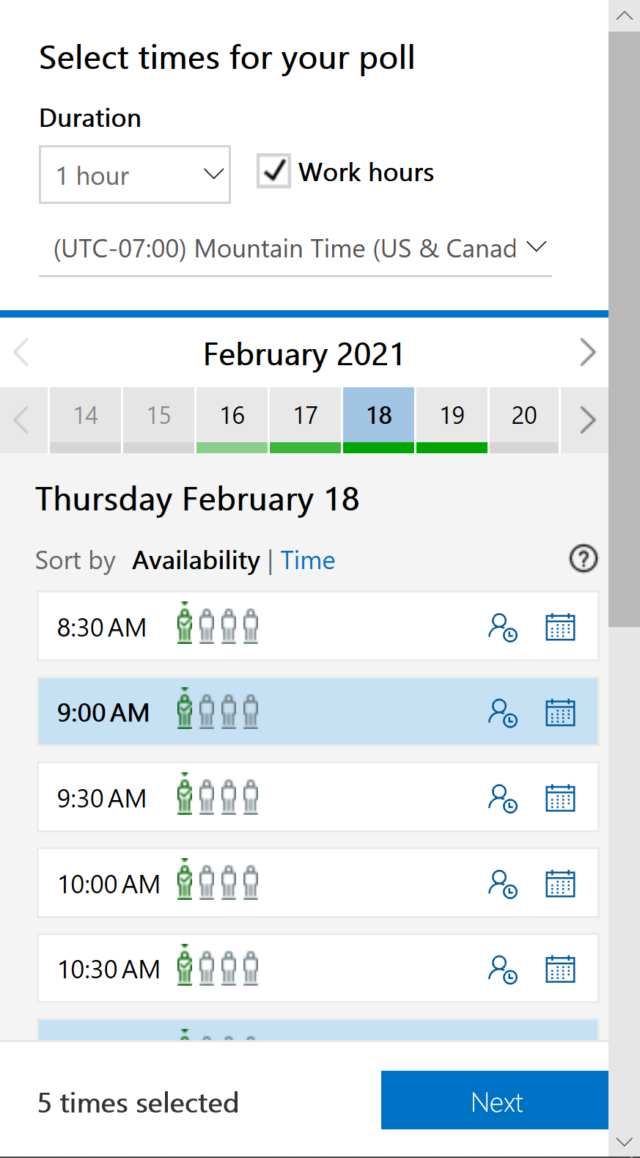
Task: Show attendee availability for 10:00 AM
Action: pyautogui.click(x=502, y=883)
